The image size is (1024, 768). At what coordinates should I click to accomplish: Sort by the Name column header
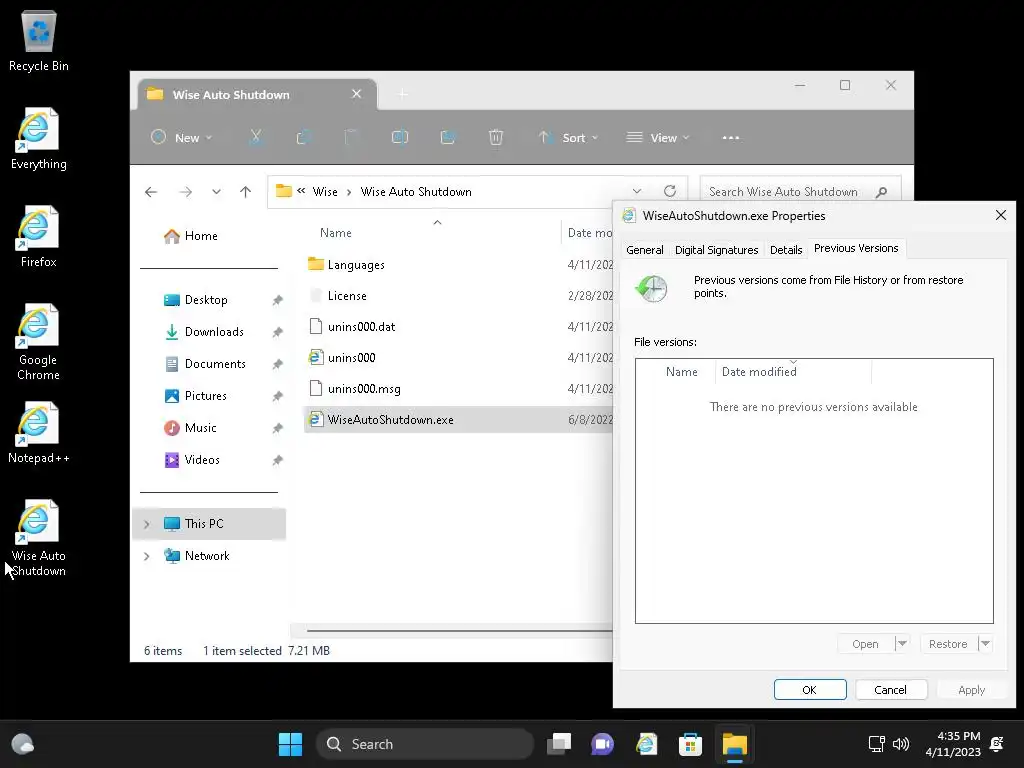click(x=336, y=233)
